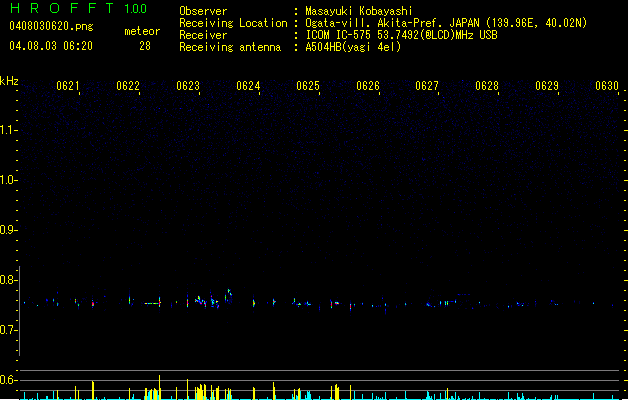Click the 0630 time marker

[607, 86]
